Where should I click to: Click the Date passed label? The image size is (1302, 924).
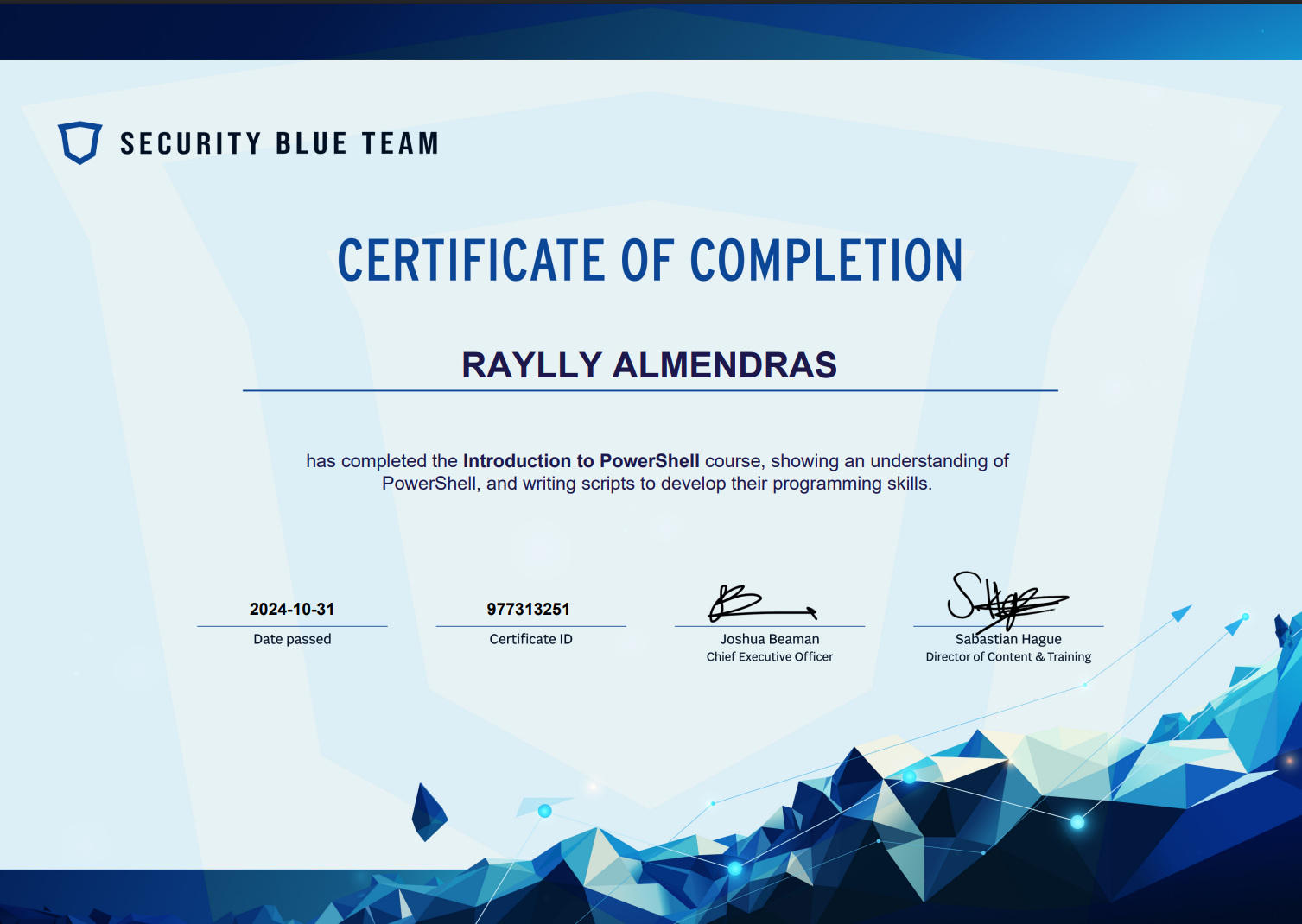[292, 639]
